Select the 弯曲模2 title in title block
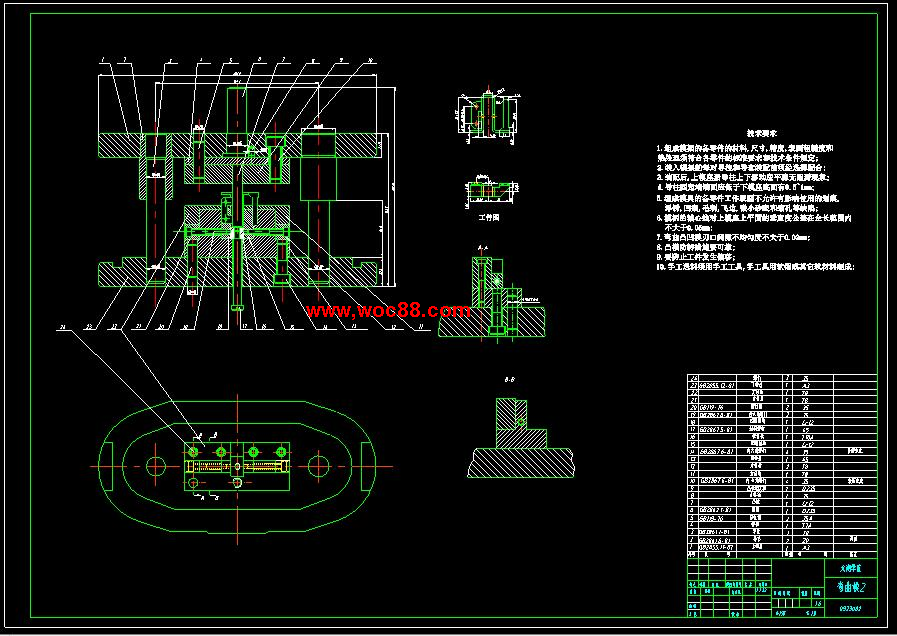Screen dimensions: 897x636 click(851, 587)
